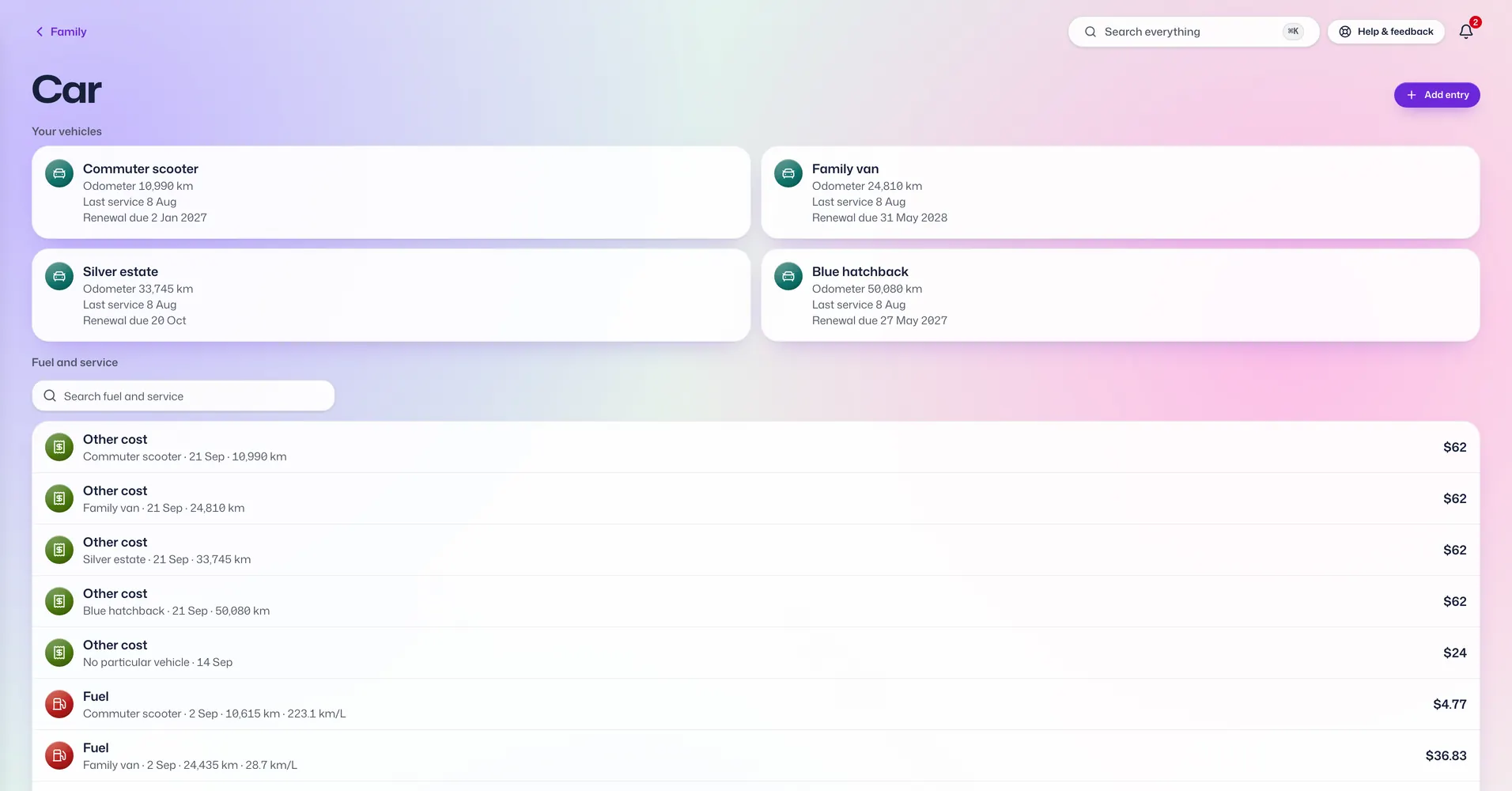Click fuel pump icon for Commuter scooter 2 Sep
1512x791 pixels.
tap(59, 704)
